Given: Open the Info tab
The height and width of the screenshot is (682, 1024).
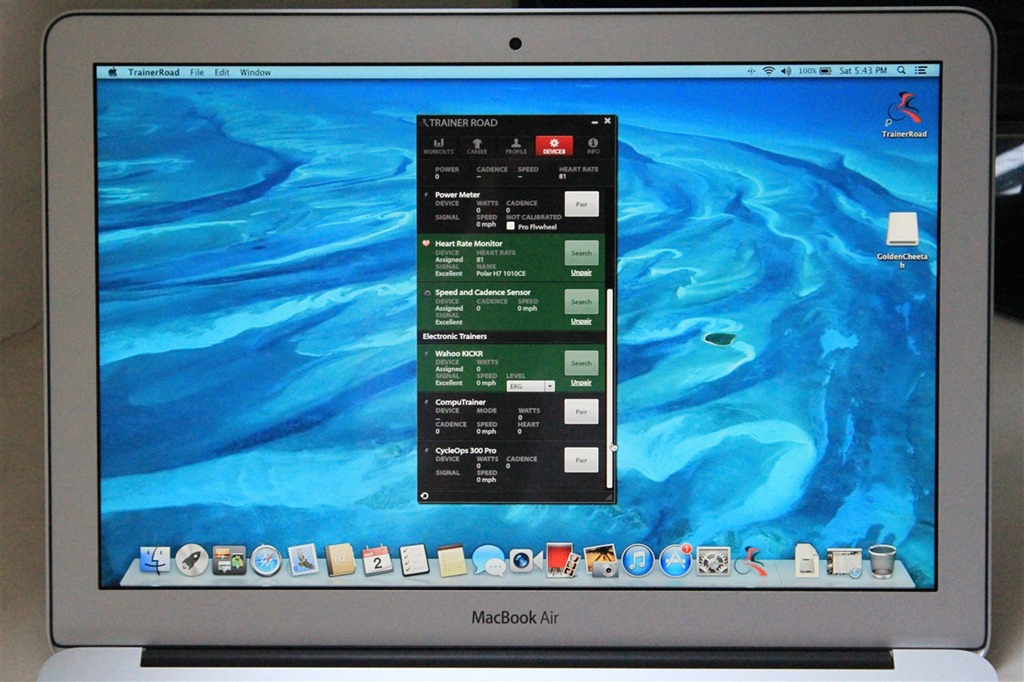Looking at the screenshot, I should tap(592, 146).
